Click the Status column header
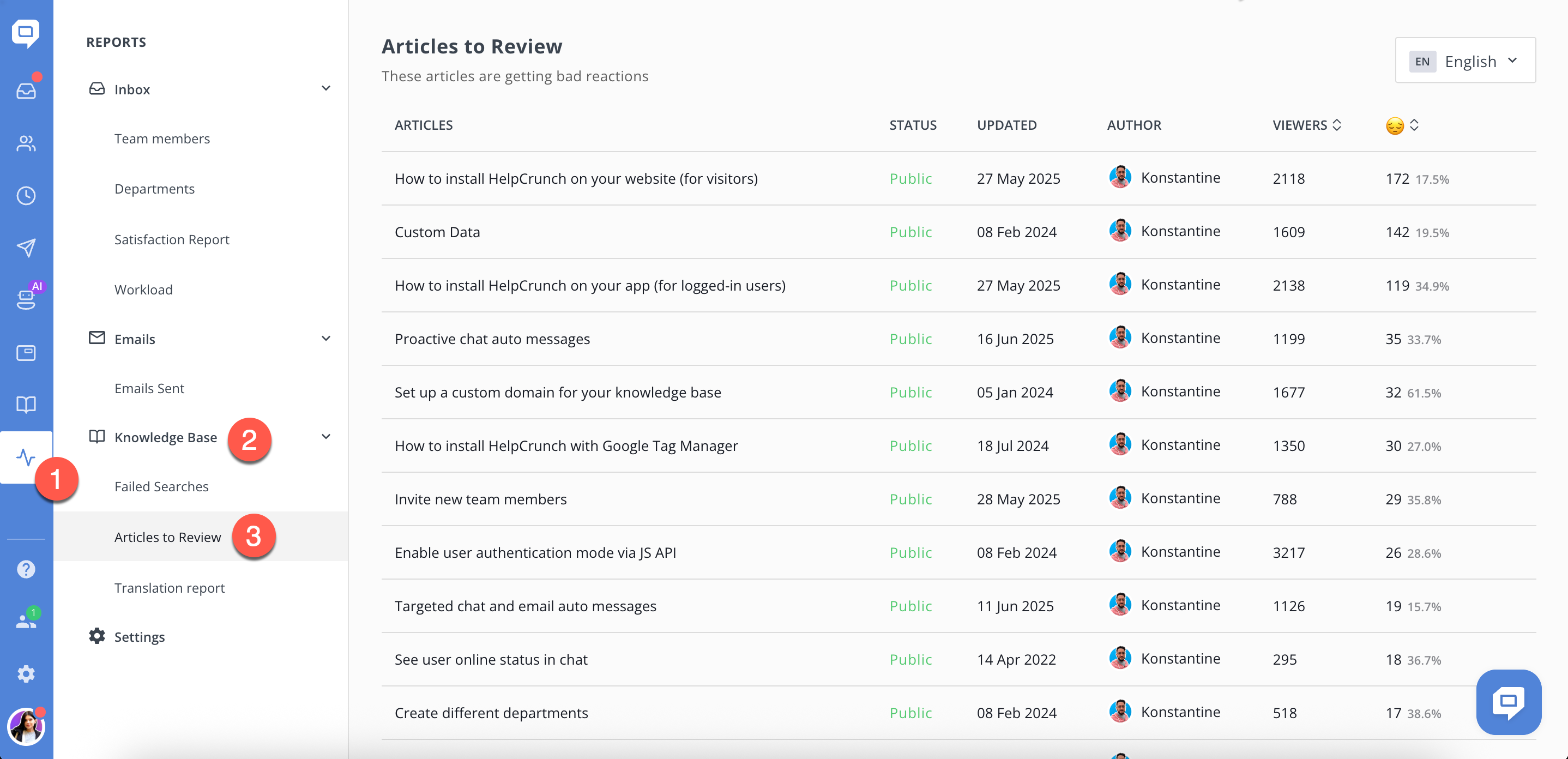The width and height of the screenshot is (1568, 759). pyautogui.click(x=913, y=125)
